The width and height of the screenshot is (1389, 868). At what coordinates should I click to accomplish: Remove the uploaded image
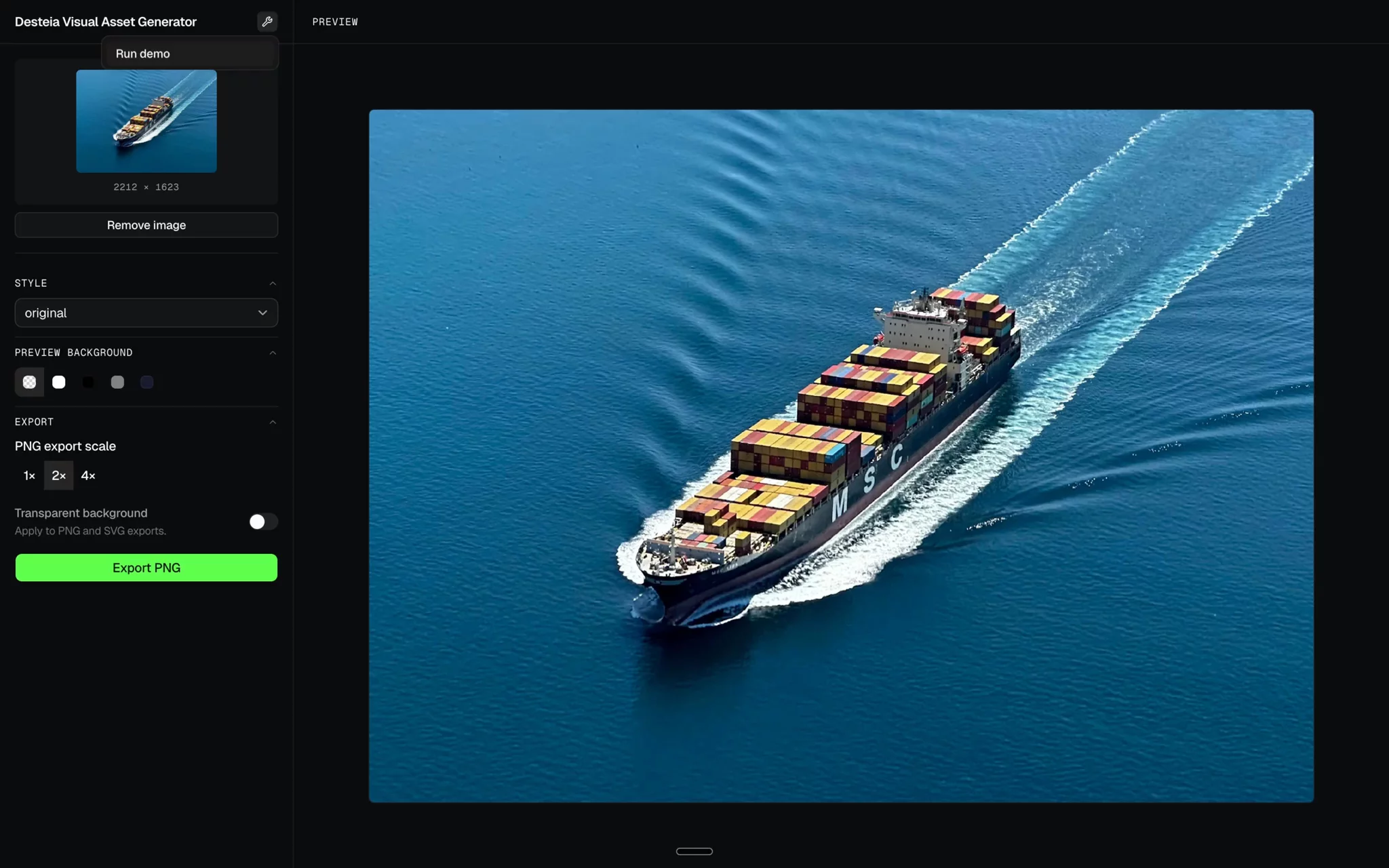[146, 225]
